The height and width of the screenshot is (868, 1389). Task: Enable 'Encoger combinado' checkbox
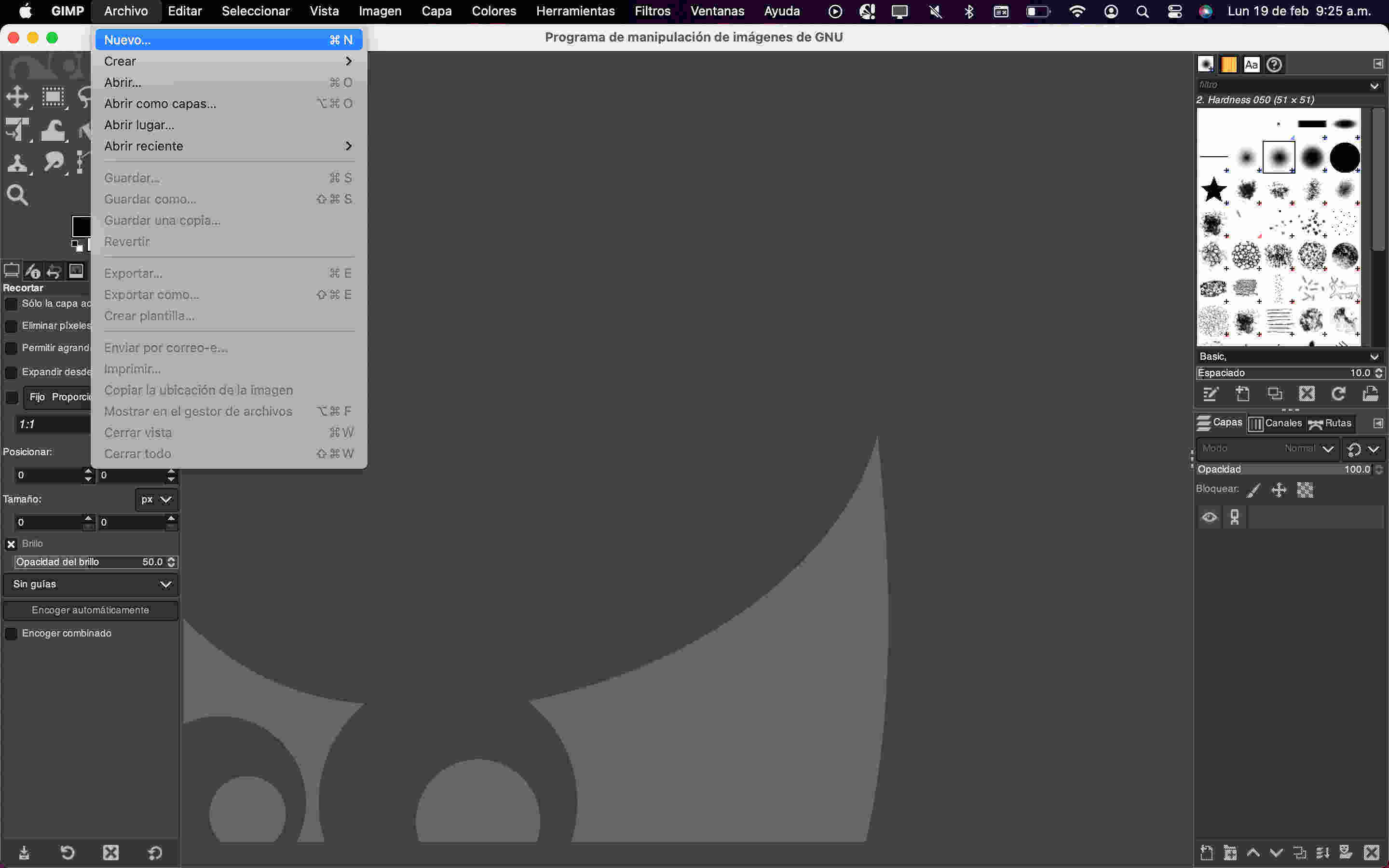click(x=11, y=634)
